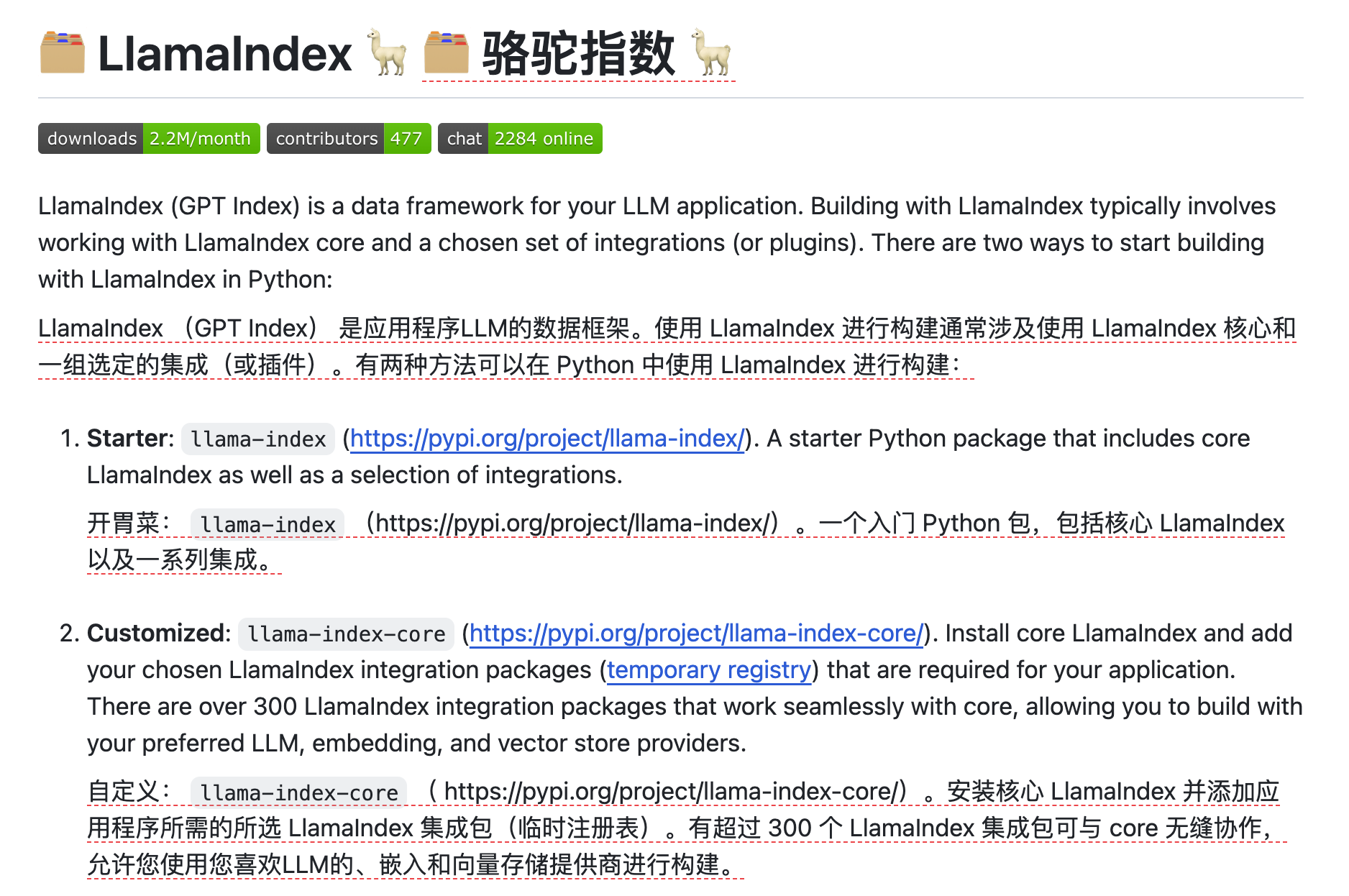Click the llama-index code in 开胃菜 translation
The image size is (1349, 896).
click(x=267, y=524)
